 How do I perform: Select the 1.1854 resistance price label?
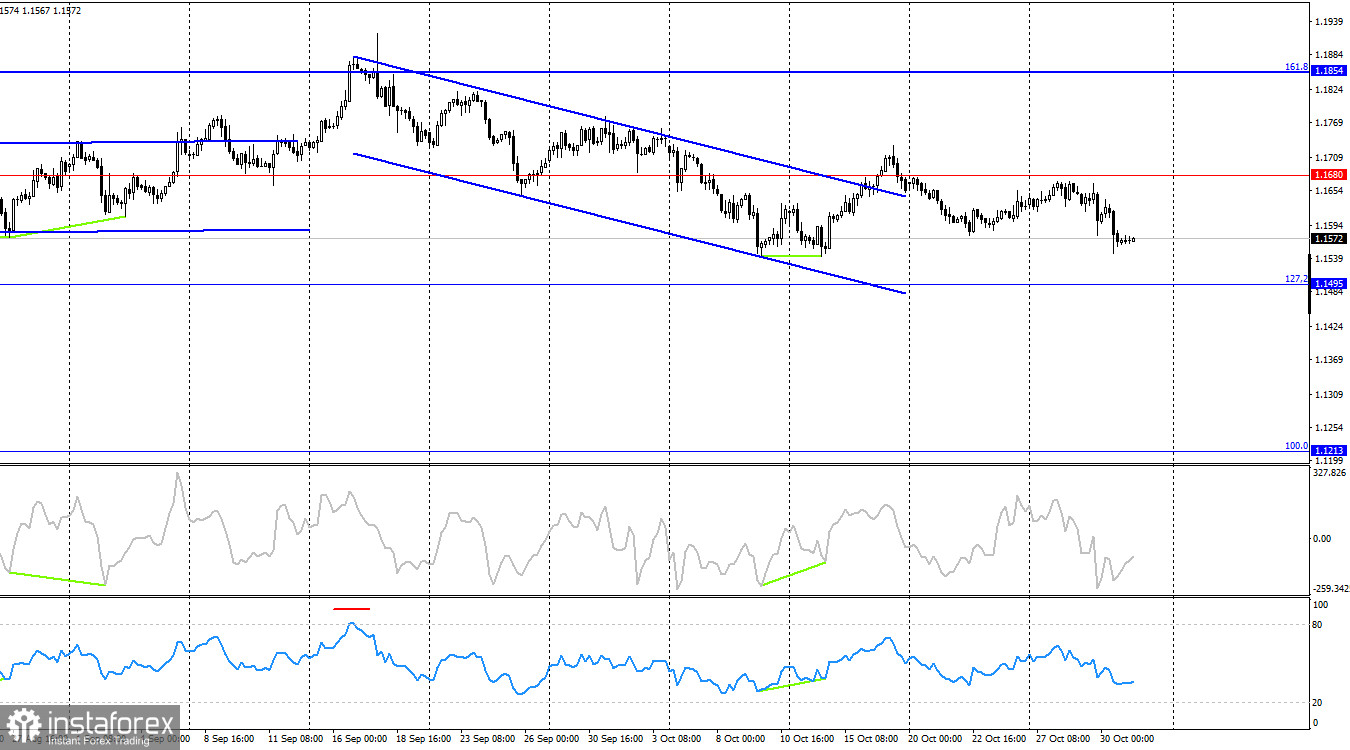click(x=1330, y=70)
